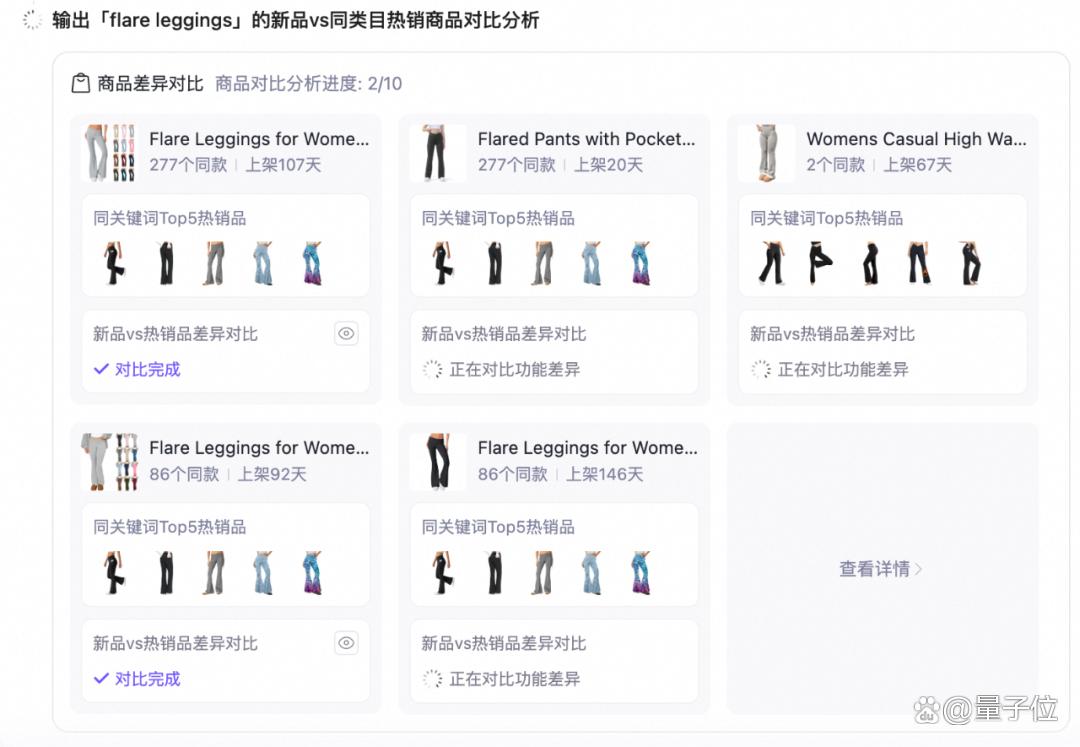Click the Flare Leggings 上架146天 product thumbnail
Image resolution: width=1080 pixels, height=747 pixels.
pyautogui.click(x=437, y=461)
